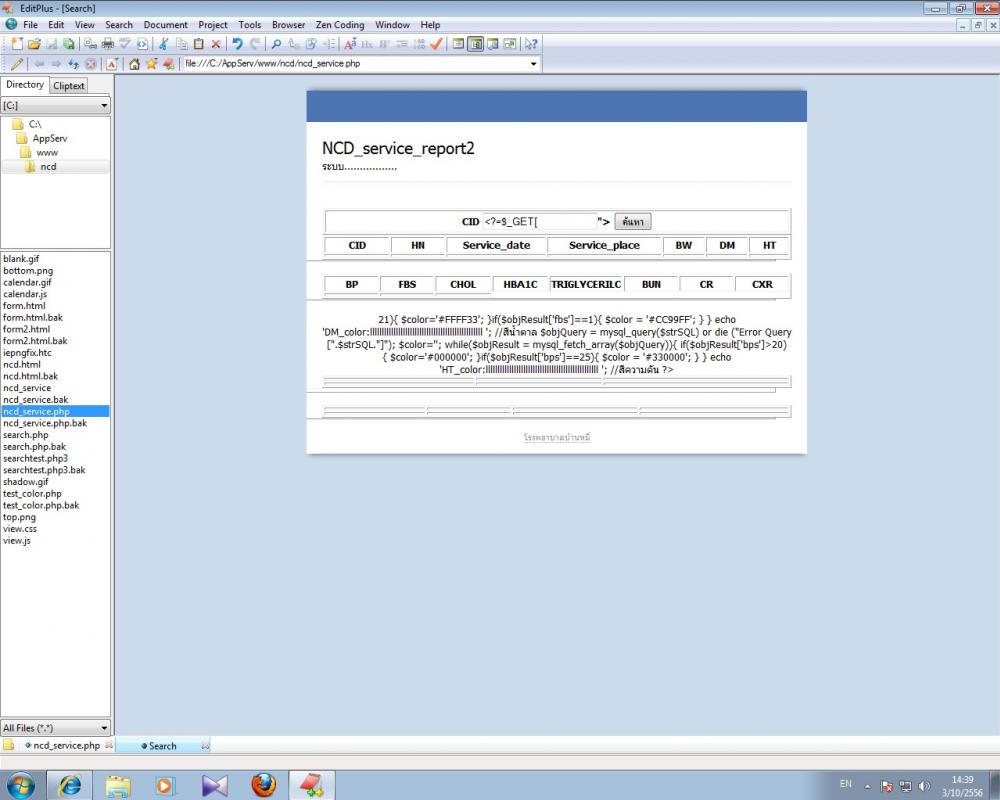The width and height of the screenshot is (1000, 800).
Task: Select the ncd folder
Action: (x=48, y=167)
